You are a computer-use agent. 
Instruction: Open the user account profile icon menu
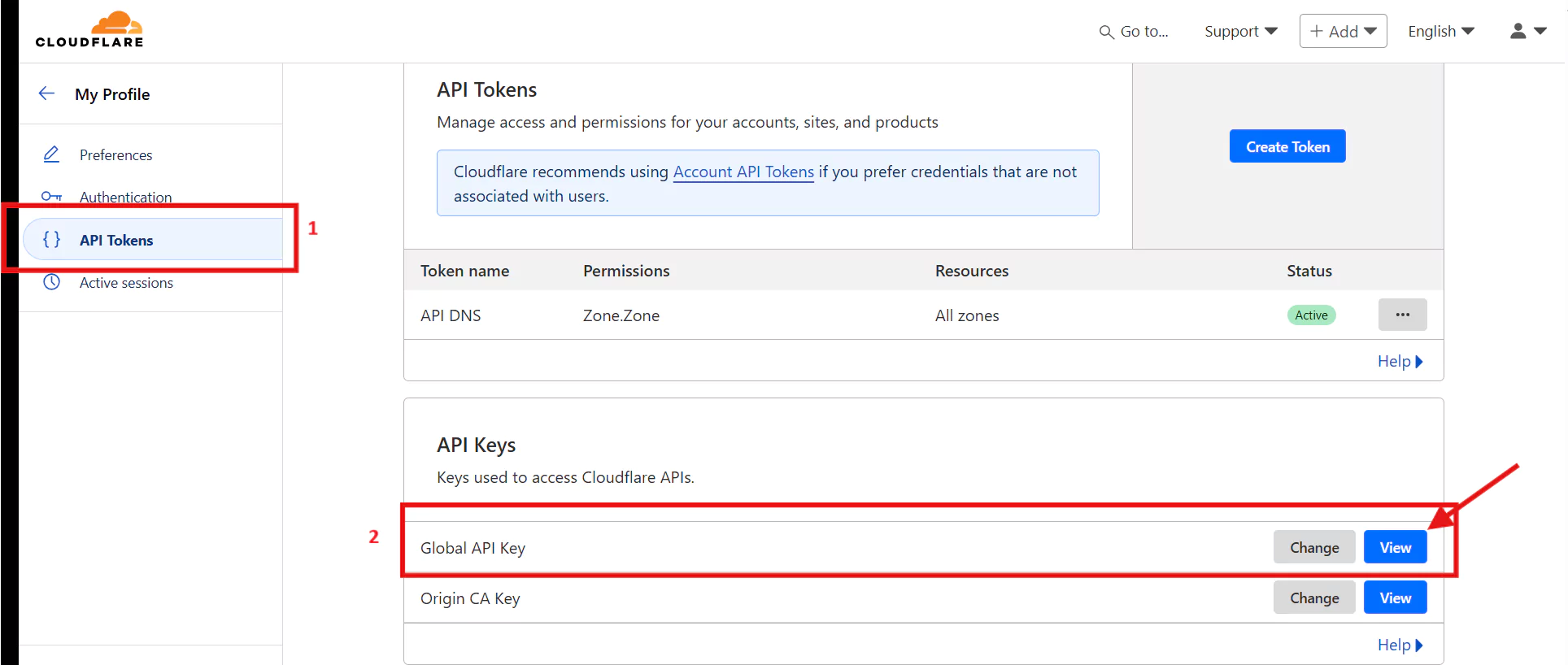click(x=1527, y=31)
